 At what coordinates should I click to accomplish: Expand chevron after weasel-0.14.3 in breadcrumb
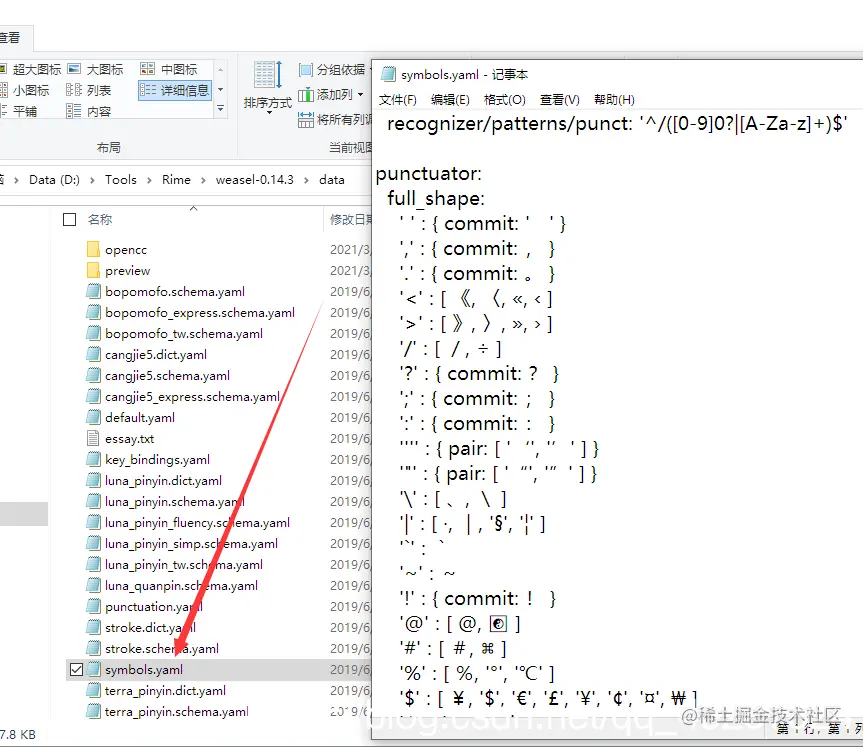pos(307,180)
